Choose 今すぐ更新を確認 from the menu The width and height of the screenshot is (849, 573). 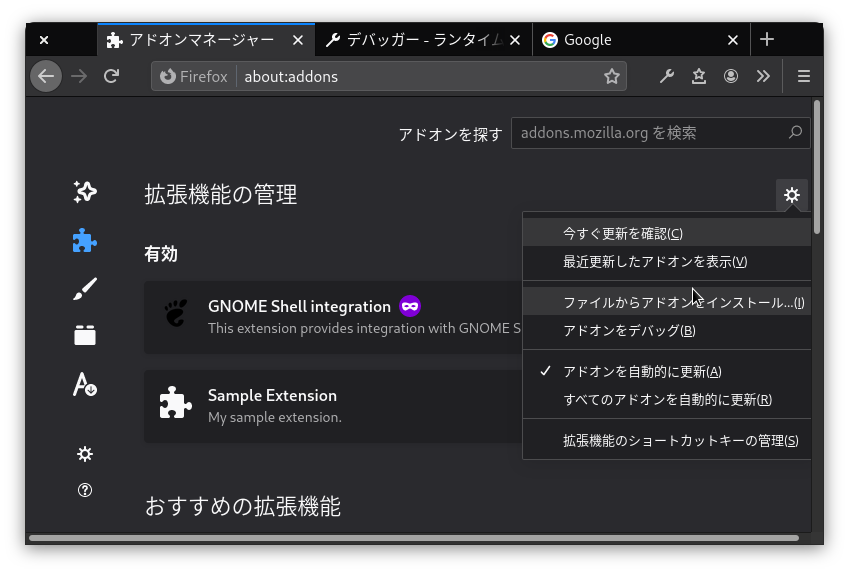click(622, 233)
